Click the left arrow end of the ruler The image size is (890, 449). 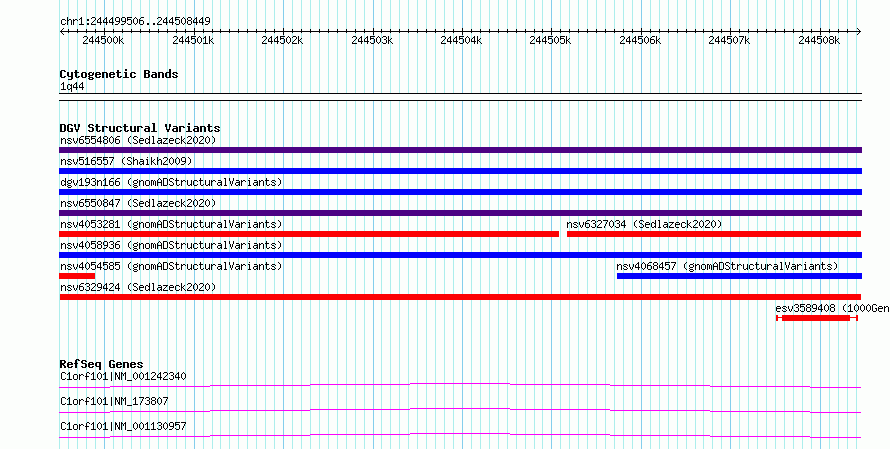pos(62,31)
